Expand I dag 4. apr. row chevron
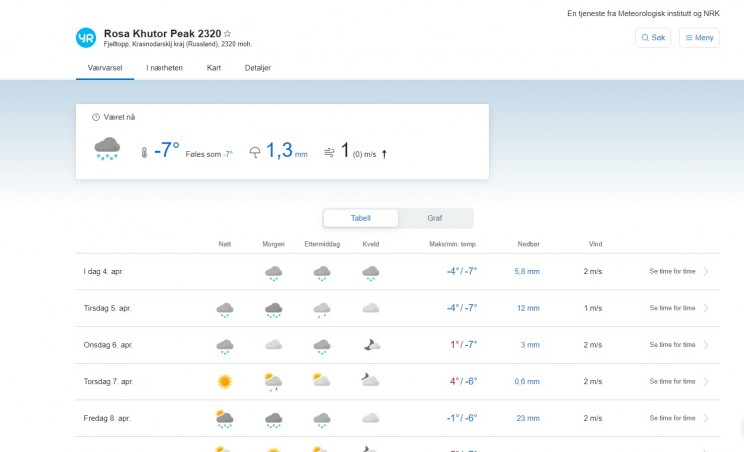Screen dimensions: 744x452 706,271
